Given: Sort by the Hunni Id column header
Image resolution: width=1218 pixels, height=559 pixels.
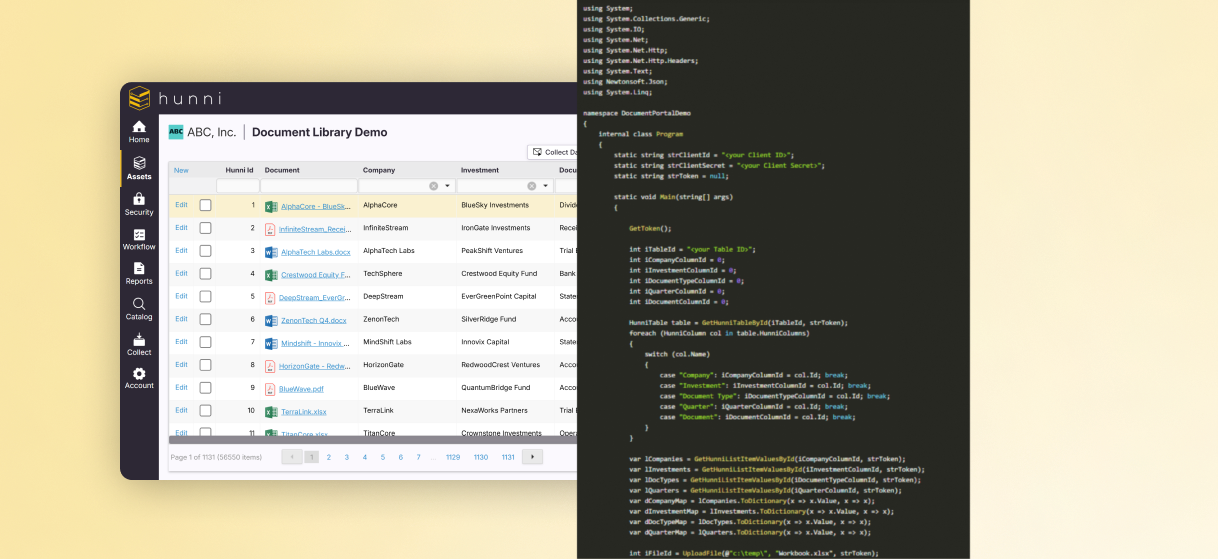Looking at the screenshot, I should click(239, 170).
